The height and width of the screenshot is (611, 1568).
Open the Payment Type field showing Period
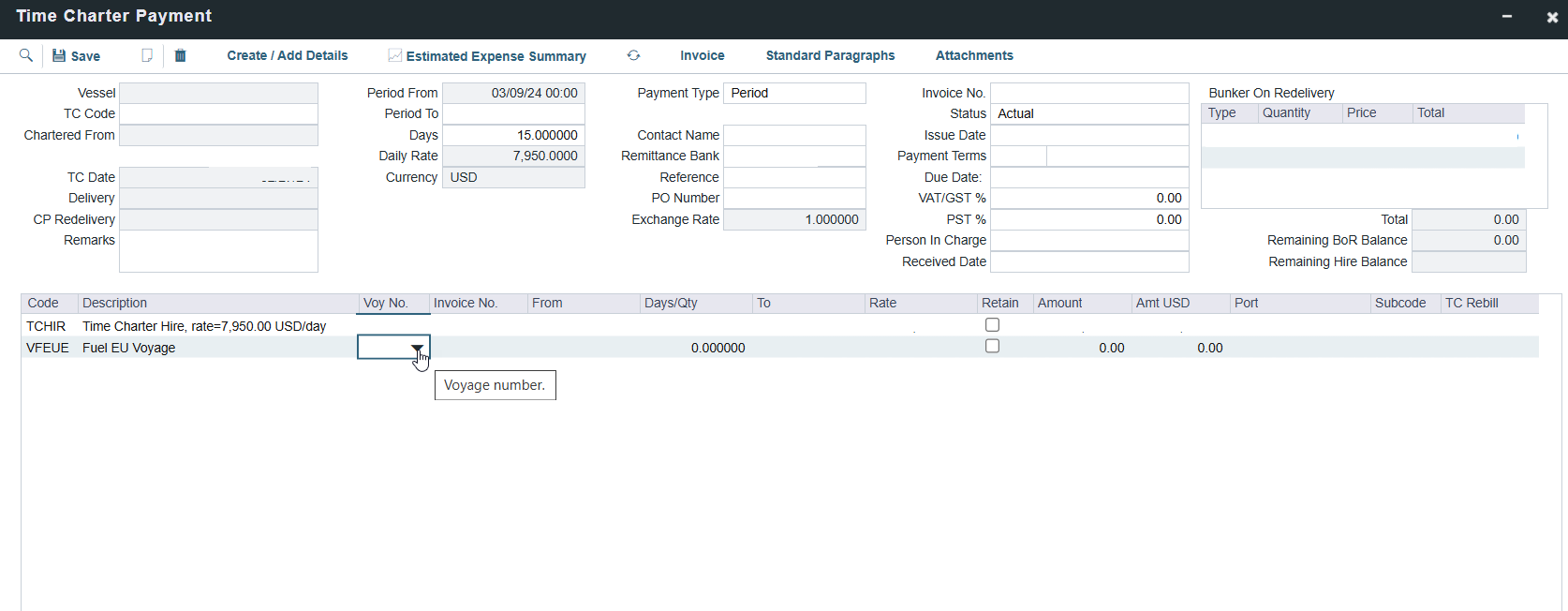tap(794, 93)
